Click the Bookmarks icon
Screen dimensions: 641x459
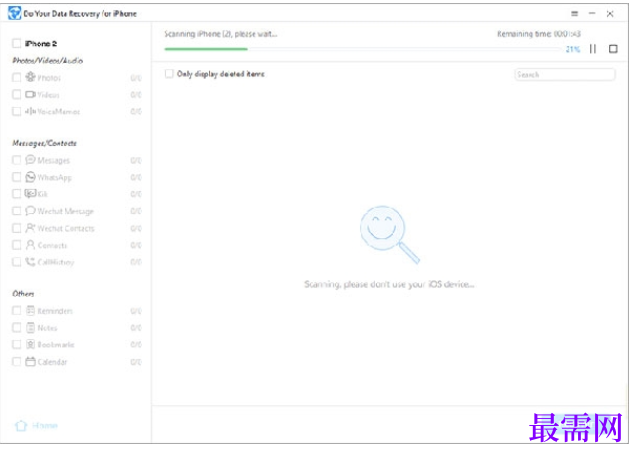pos(31,344)
